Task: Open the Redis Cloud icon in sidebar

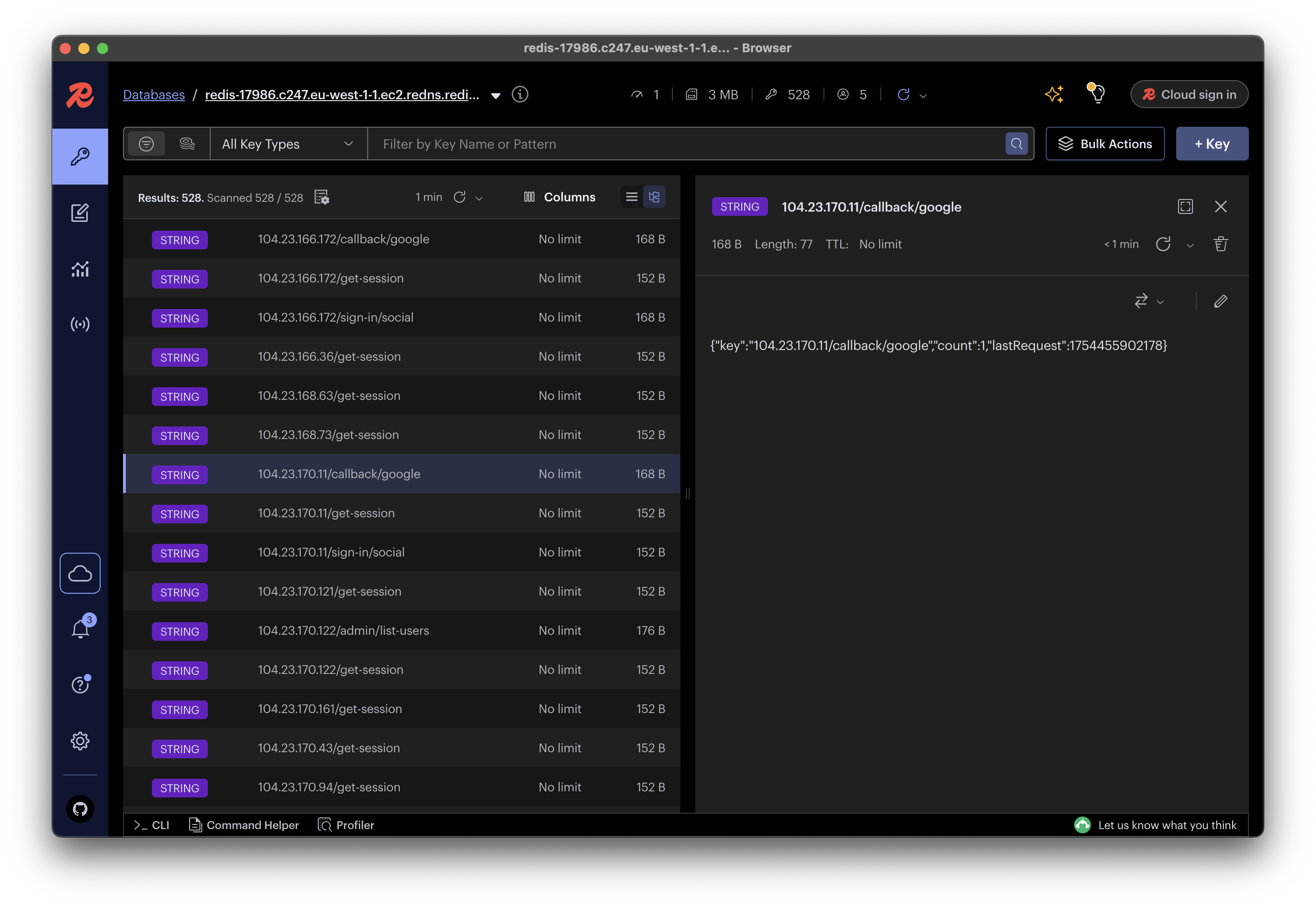Action: [x=80, y=573]
